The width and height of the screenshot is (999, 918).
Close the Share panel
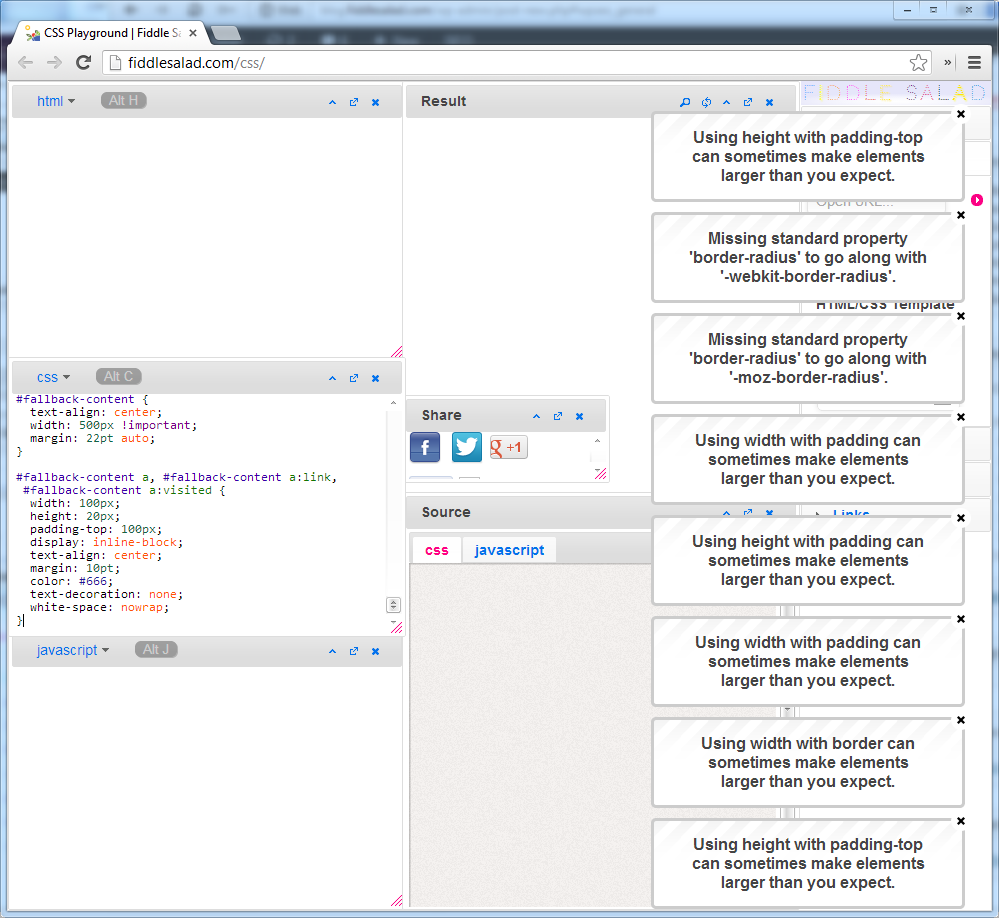[580, 417]
